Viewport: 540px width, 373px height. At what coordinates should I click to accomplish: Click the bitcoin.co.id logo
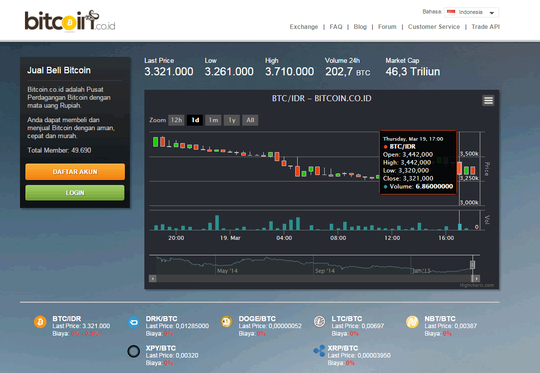click(70, 21)
